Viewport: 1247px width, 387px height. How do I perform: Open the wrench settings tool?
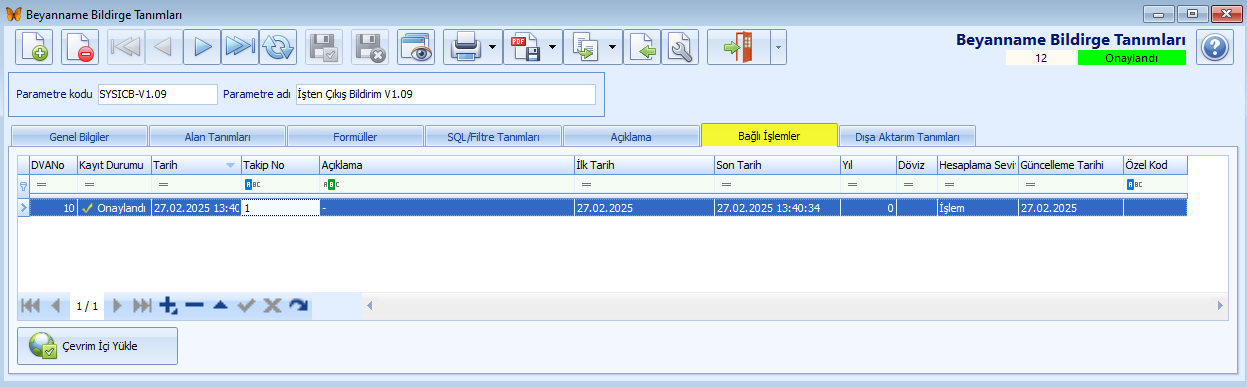(680, 47)
